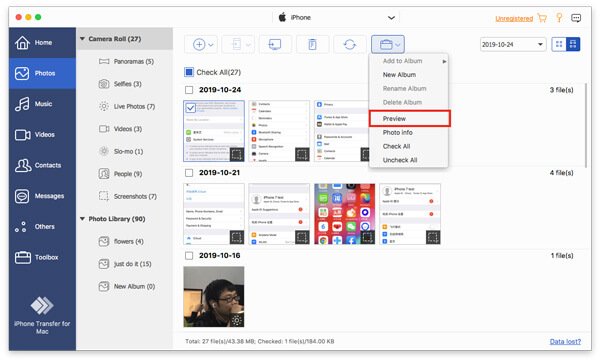Select the last 2019-10-21 screenshot thumbnail

point(410,214)
